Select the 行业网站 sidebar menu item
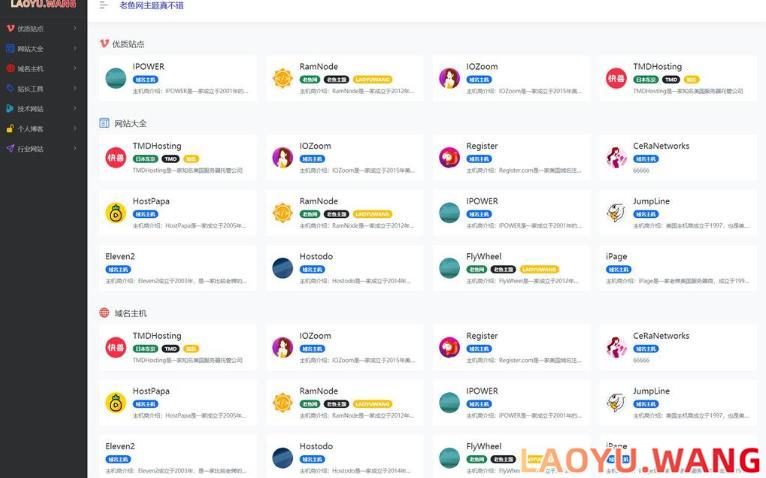This screenshot has width=766, height=478. click(x=31, y=149)
